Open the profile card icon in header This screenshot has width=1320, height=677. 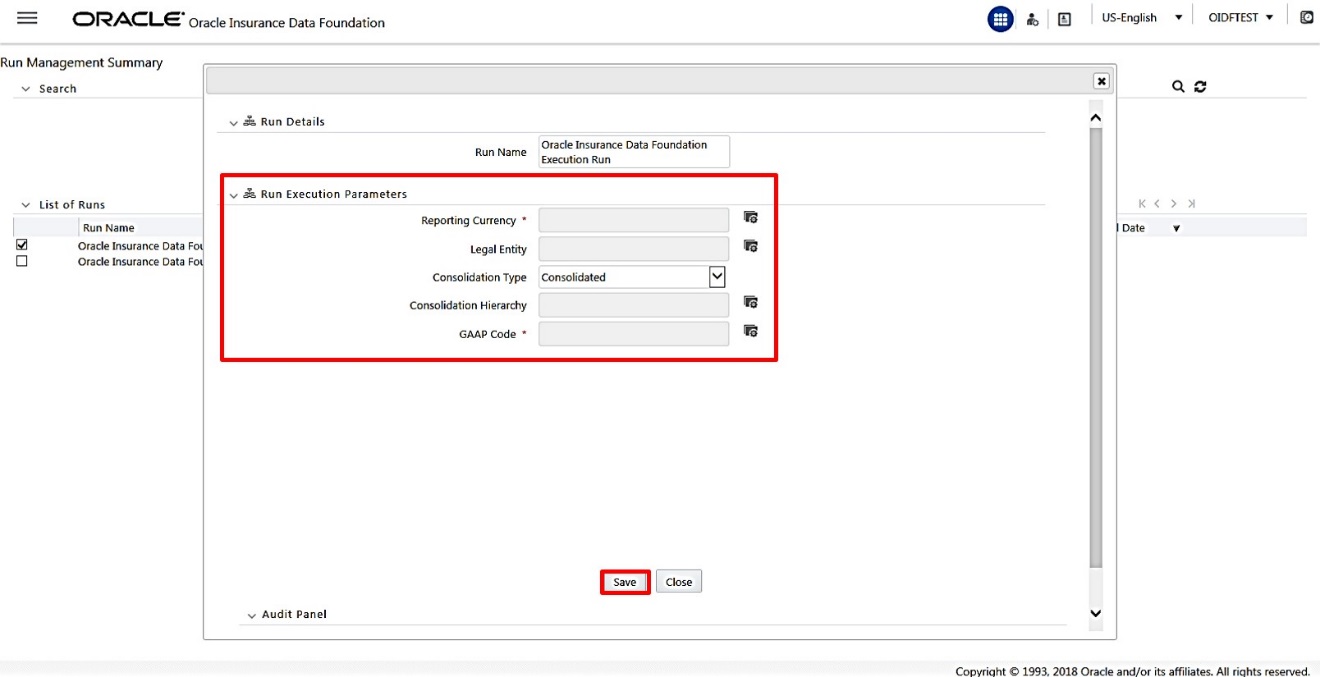click(x=1064, y=19)
